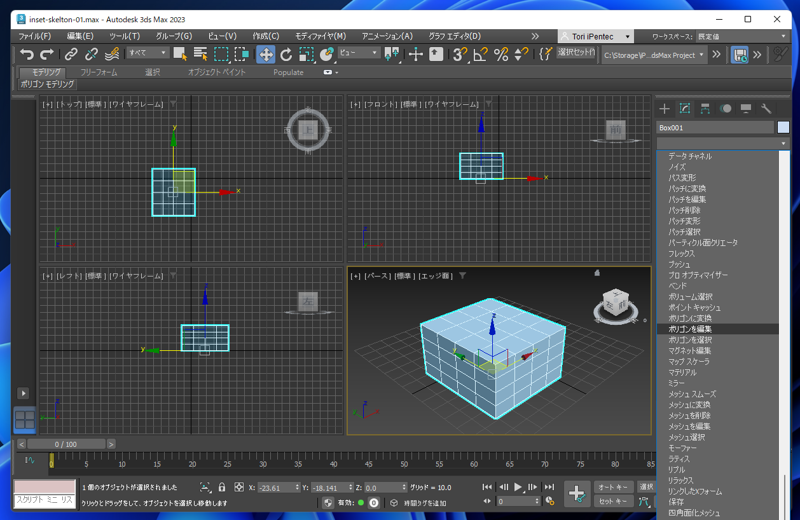Open the File menu (ファイル)
800x520 pixels.
pyautogui.click(x=35, y=36)
